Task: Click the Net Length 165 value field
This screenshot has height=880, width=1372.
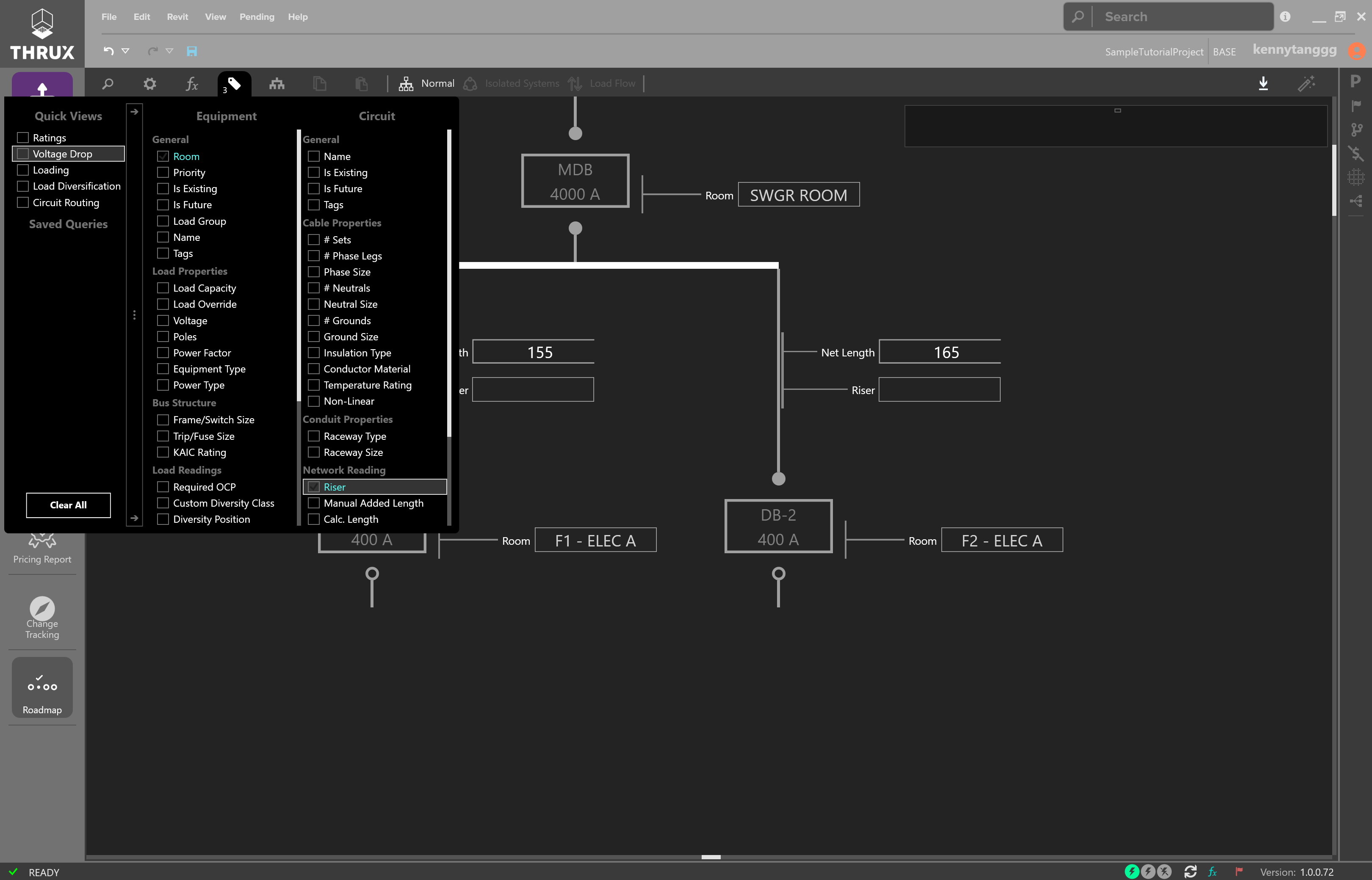Action: coord(940,352)
